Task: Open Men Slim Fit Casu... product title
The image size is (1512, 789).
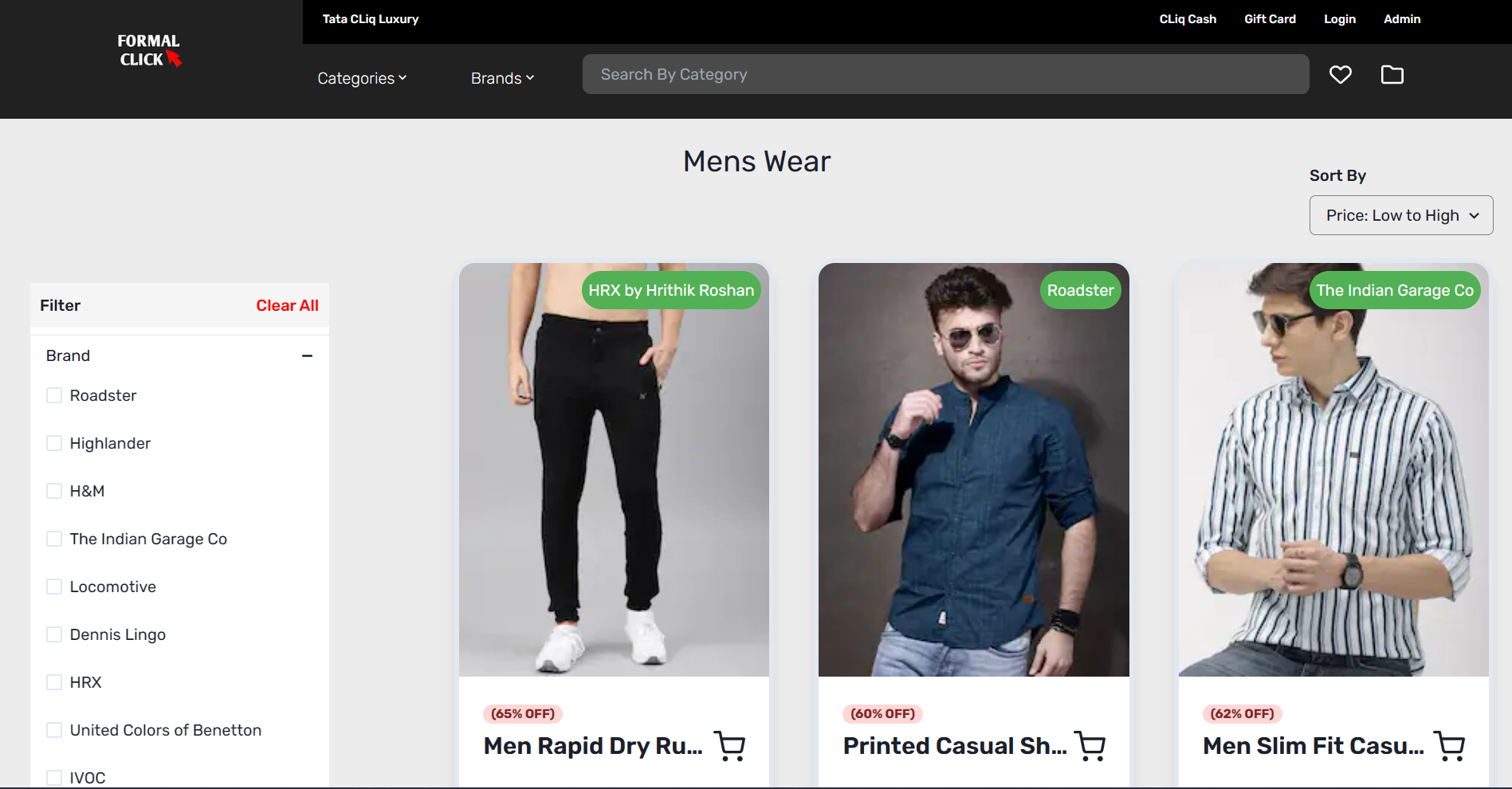Action: tap(1314, 746)
